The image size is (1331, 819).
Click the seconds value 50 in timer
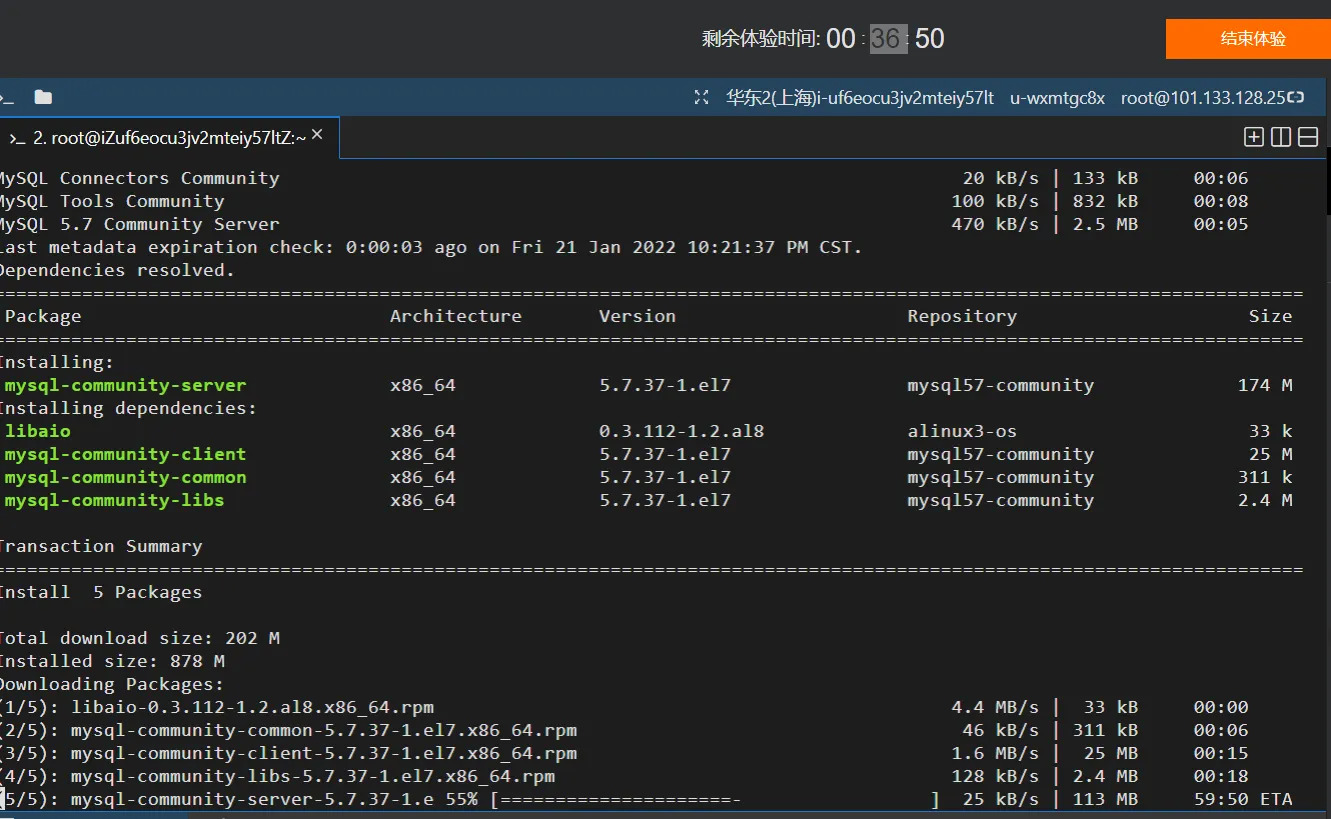pos(929,39)
